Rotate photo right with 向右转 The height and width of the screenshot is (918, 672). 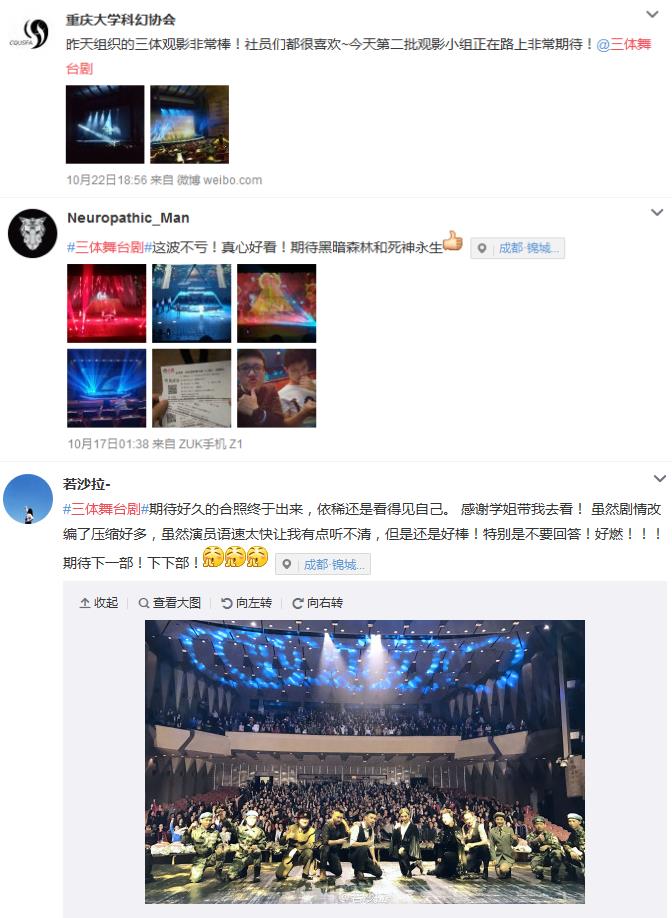[x=317, y=603]
